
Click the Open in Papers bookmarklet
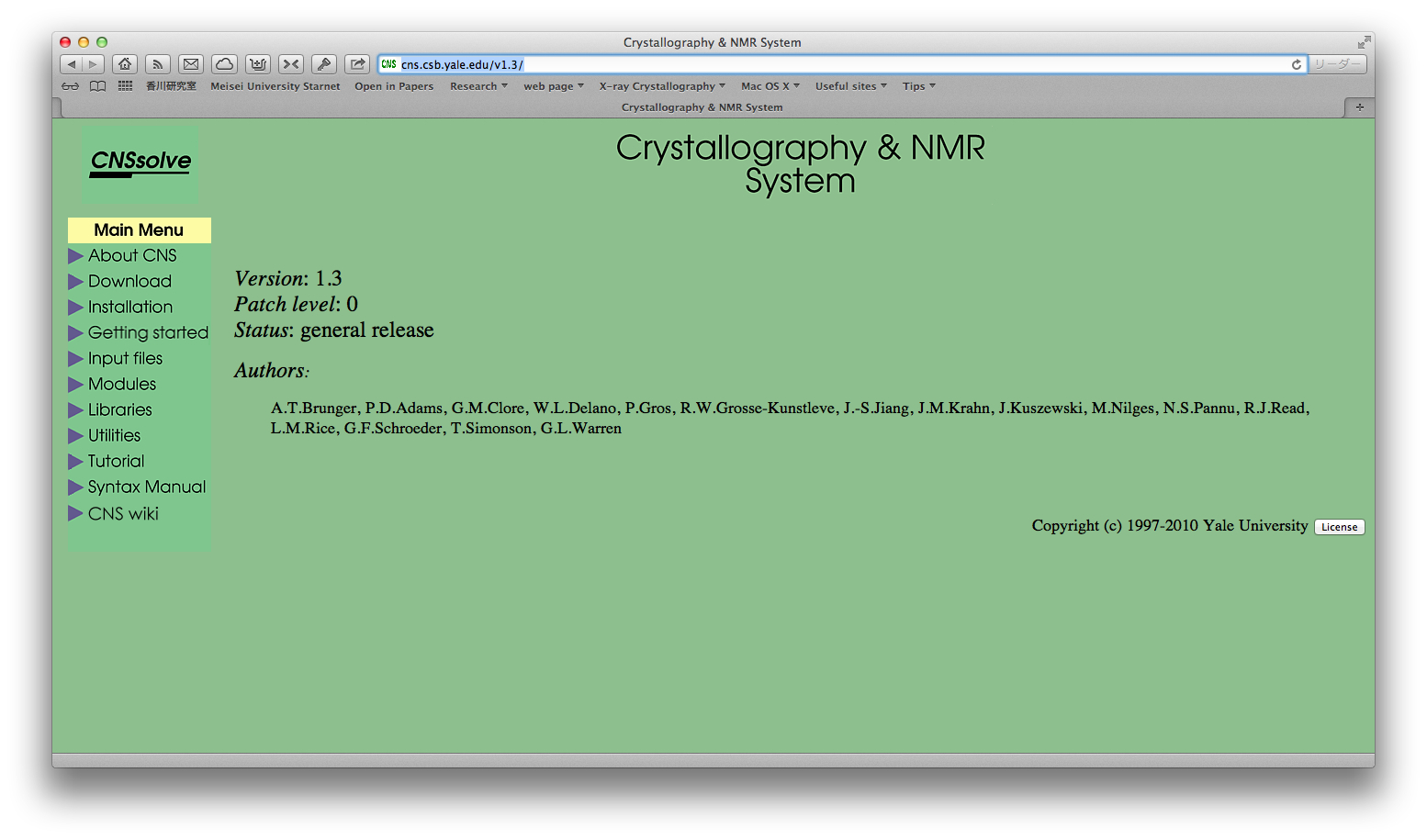point(394,86)
